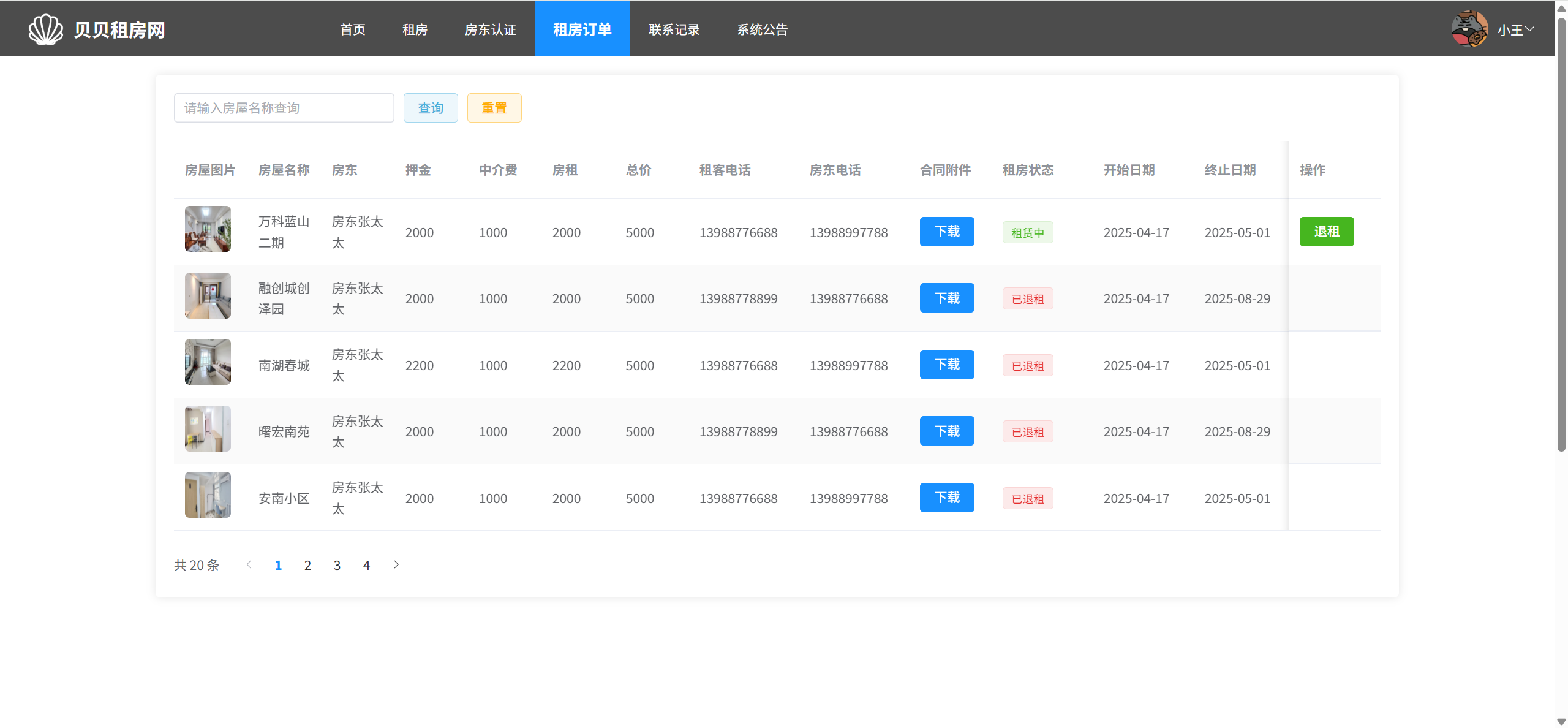The height and width of the screenshot is (728, 1568).
Task: Open 万科蓝山二期 house thumbnail
Action: (208, 229)
